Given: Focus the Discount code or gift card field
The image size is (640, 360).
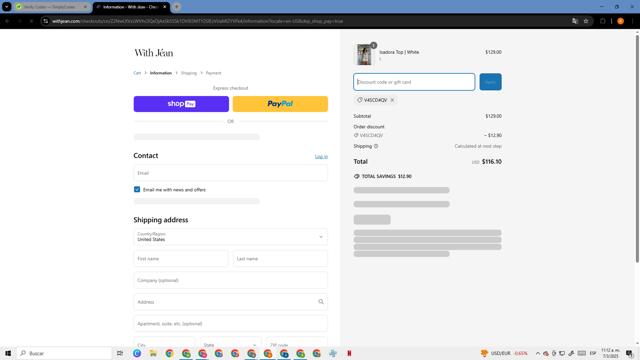Looking at the screenshot, I should (414, 82).
